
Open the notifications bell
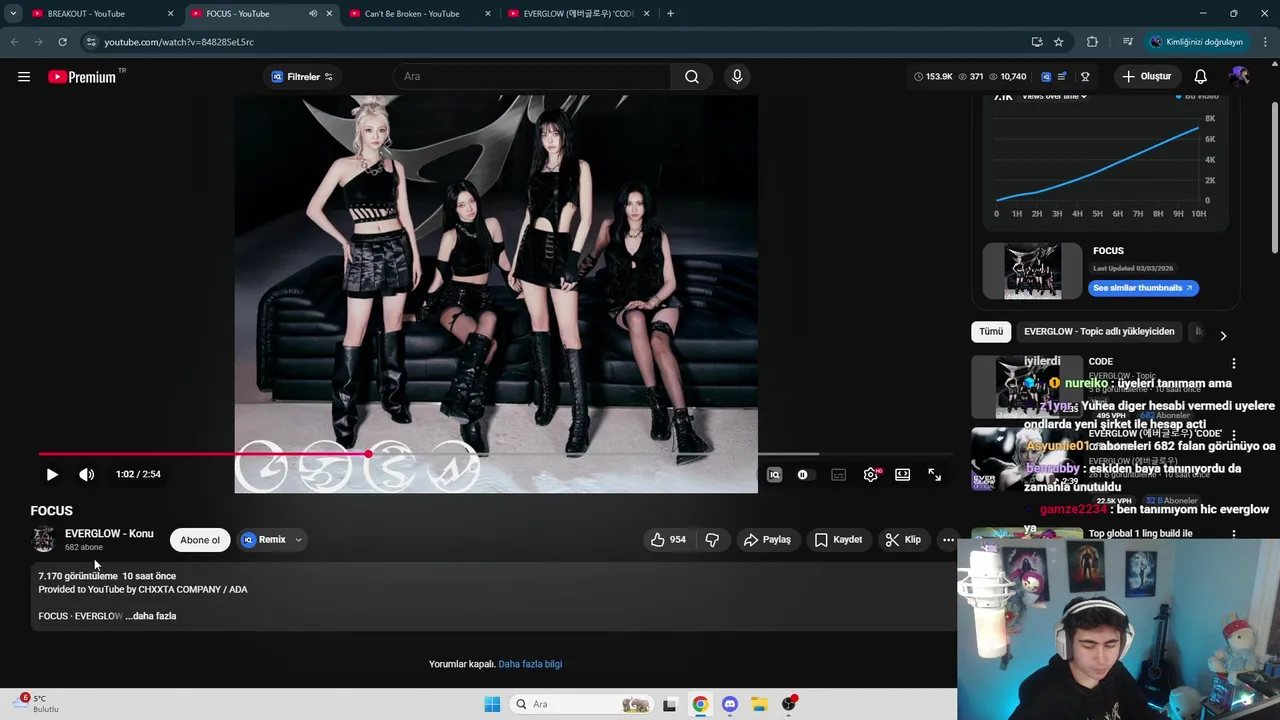1200,77
